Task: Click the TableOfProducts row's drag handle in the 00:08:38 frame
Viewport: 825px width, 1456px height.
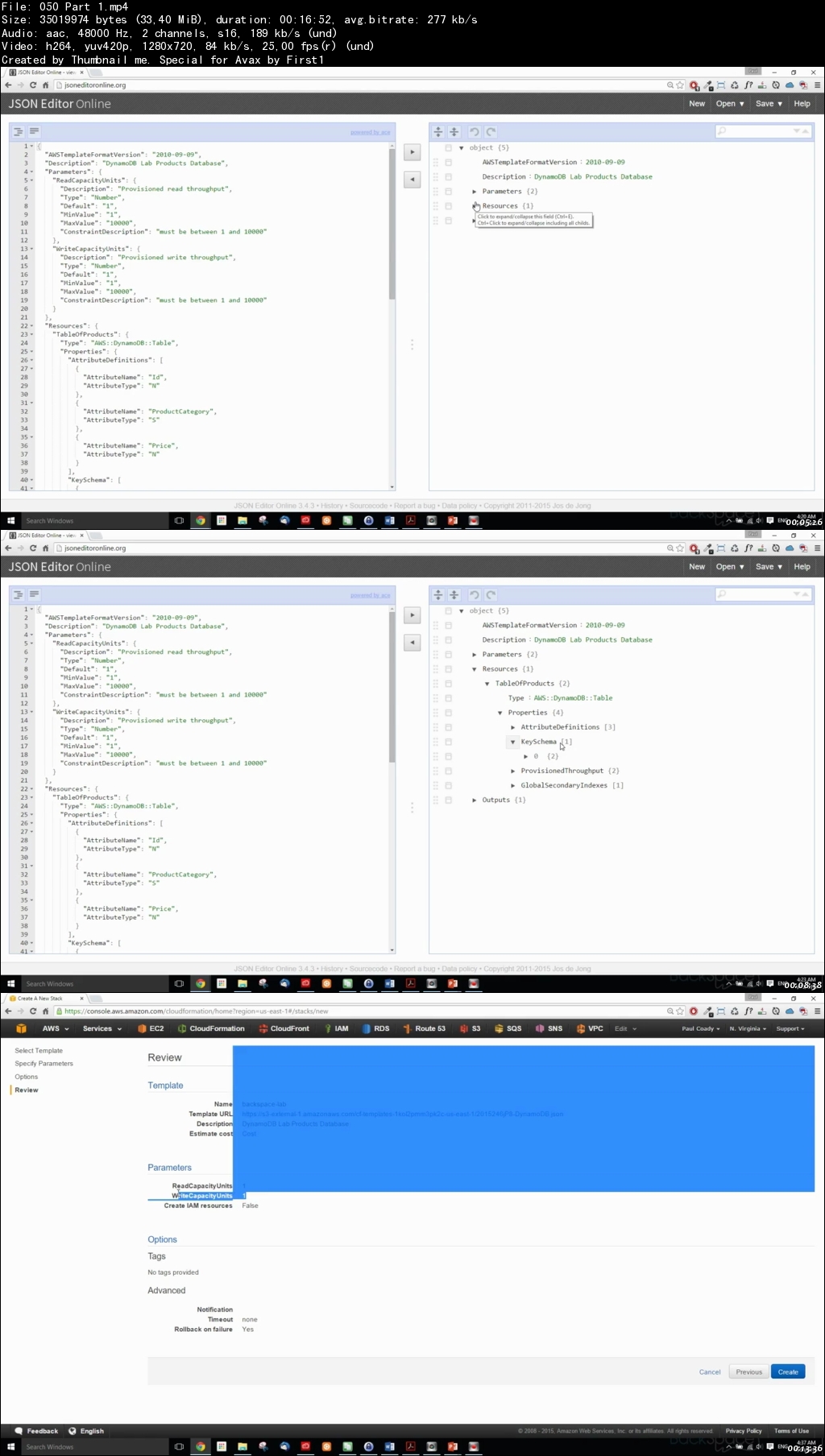Action: point(436,684)
